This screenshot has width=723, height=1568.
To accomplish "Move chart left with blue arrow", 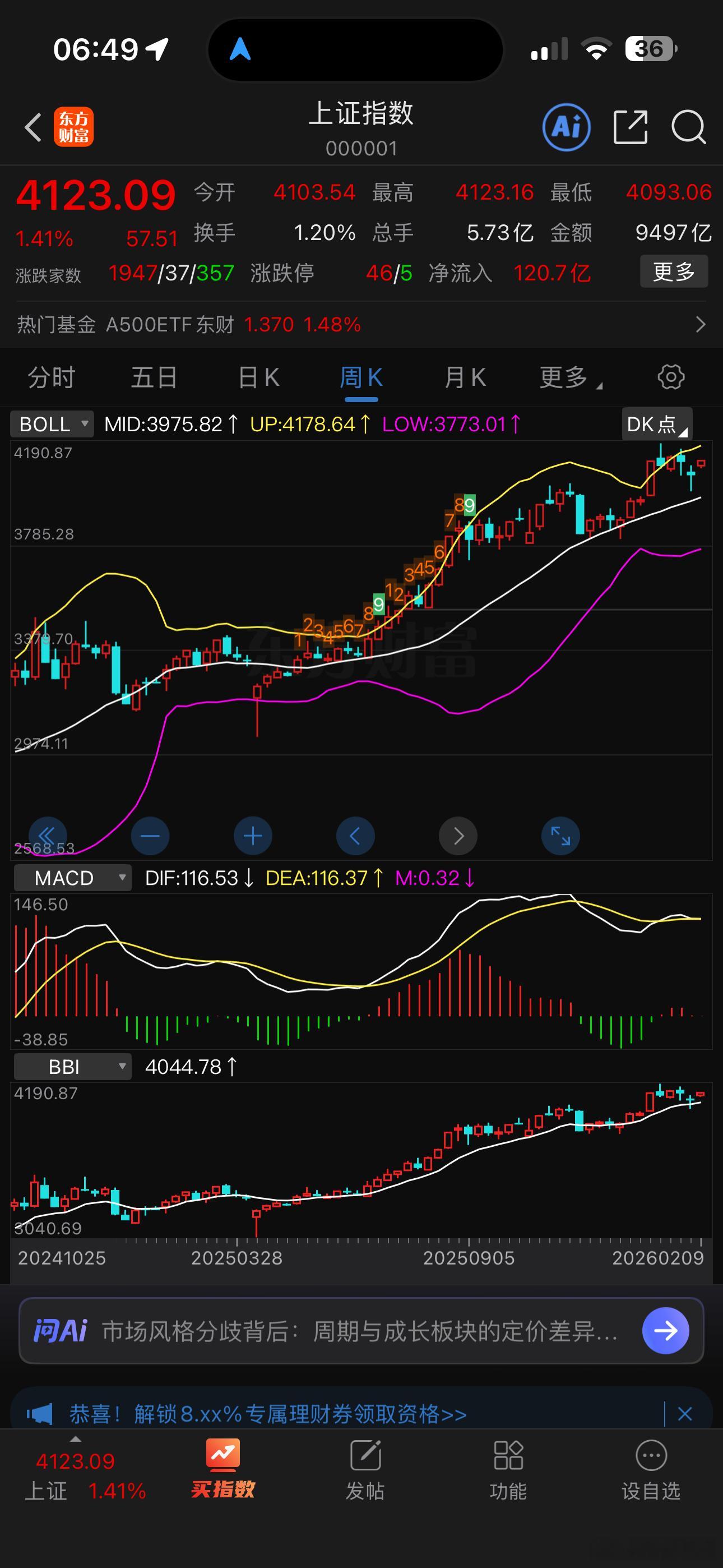I will [355, 836].
